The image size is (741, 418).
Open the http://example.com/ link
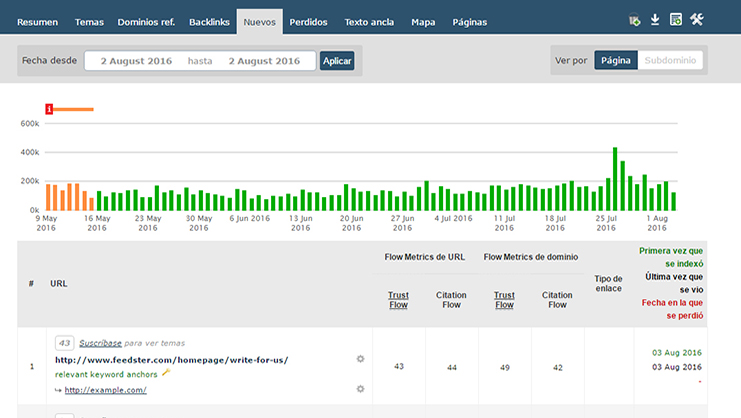coord(105,390)
